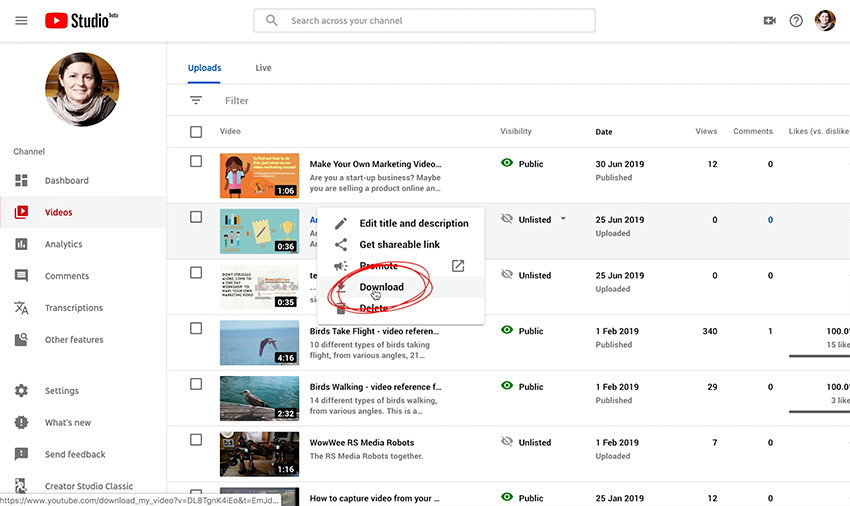The height and width of the screenshot is (506, 850).
Task: Choose Delete from the context menu
Action: (374, 308)
